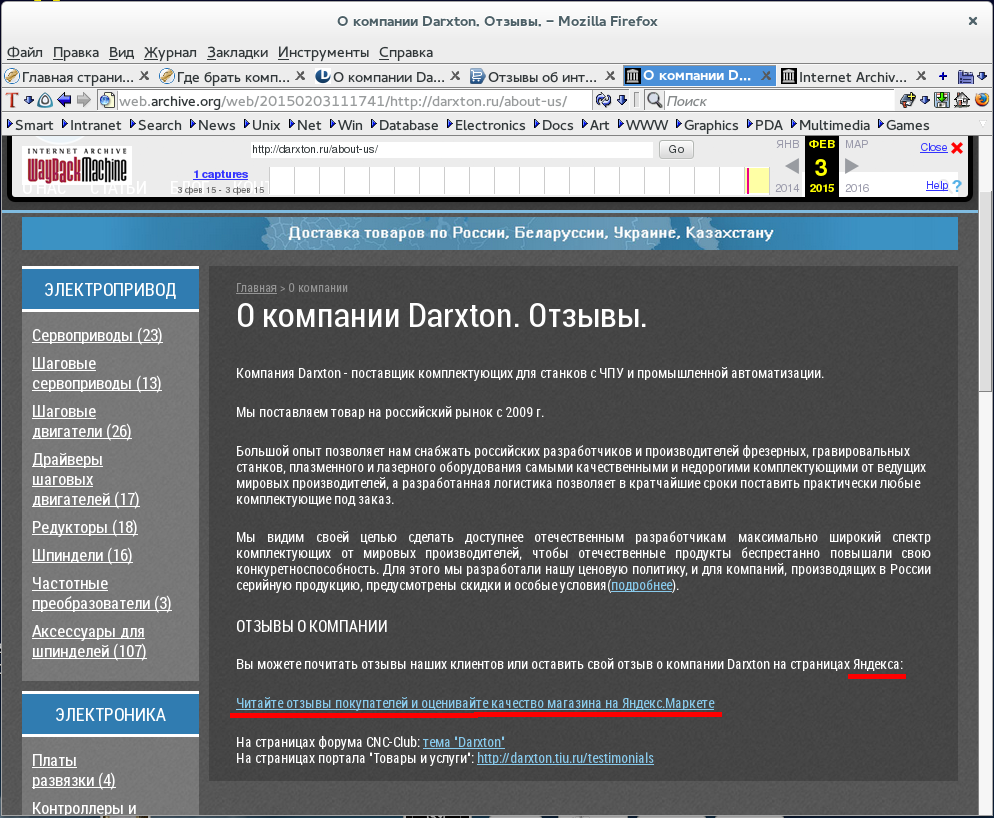Focus the Поиск search field
This screenshot has width=994, height=818.
pos(778,101)
